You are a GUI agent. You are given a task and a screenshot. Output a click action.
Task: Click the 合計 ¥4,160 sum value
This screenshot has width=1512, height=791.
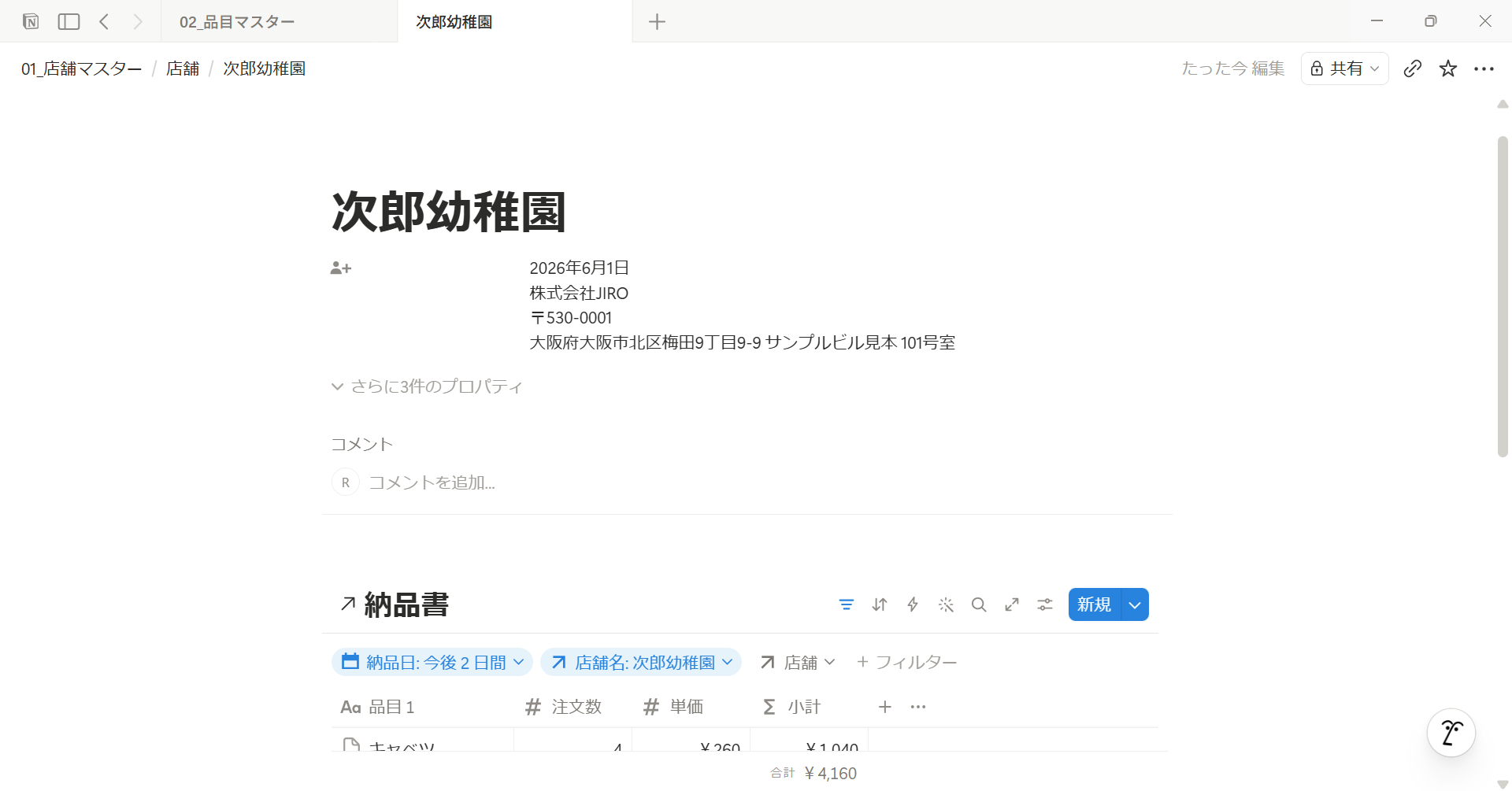pyautogui.click(x=813, y=773)
